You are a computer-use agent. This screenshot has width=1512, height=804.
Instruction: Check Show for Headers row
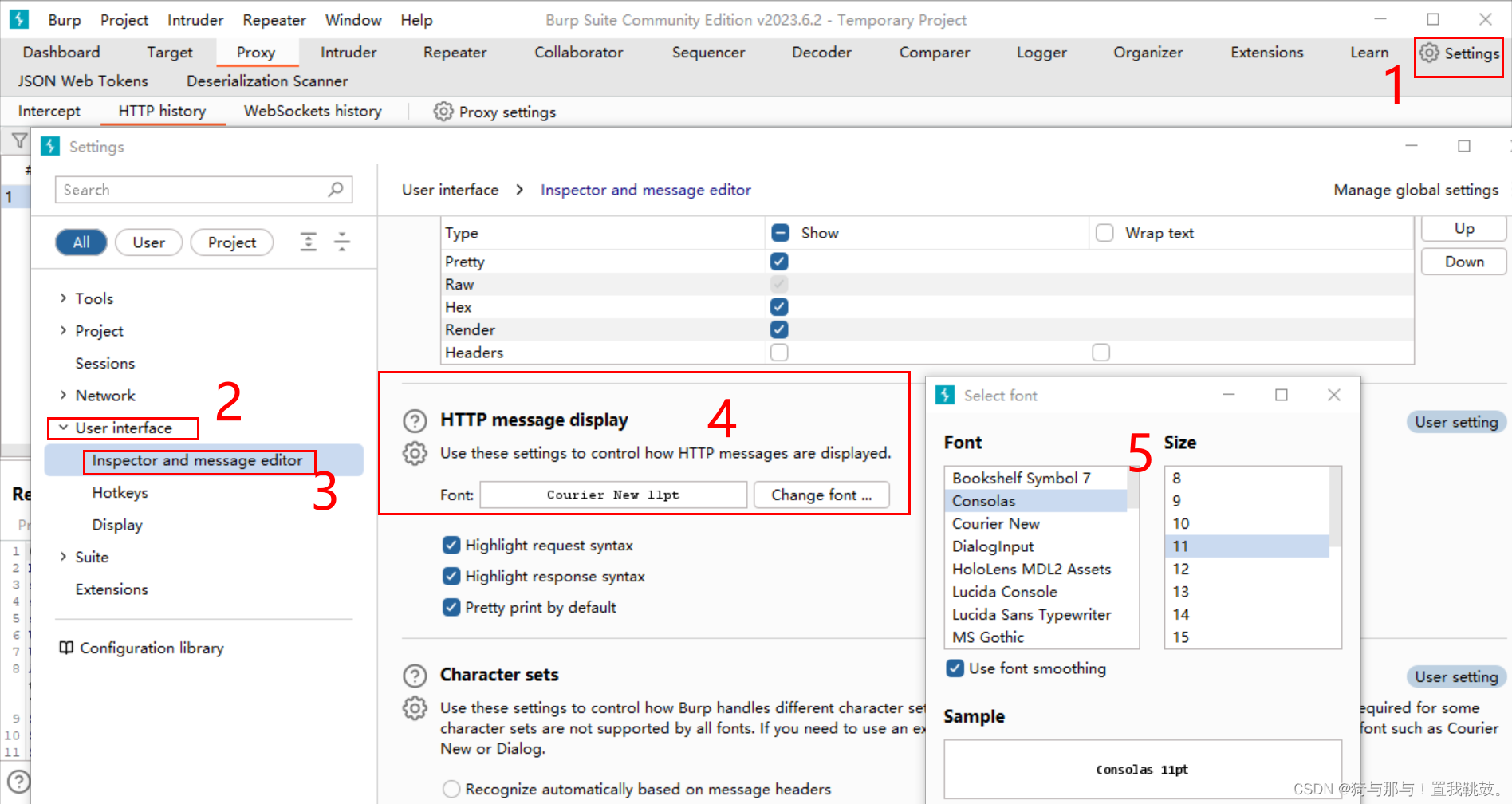[779, 353]
